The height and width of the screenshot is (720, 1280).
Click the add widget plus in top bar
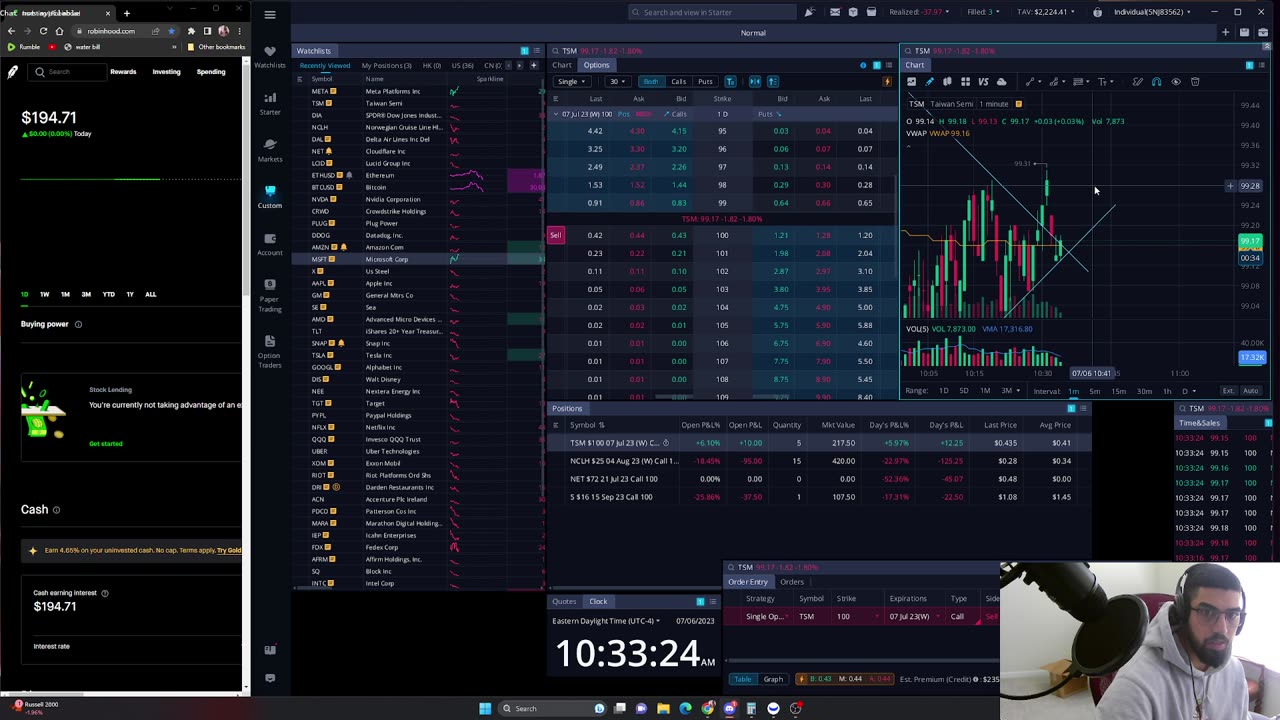pyautogui.click(x=1225, y=33)
